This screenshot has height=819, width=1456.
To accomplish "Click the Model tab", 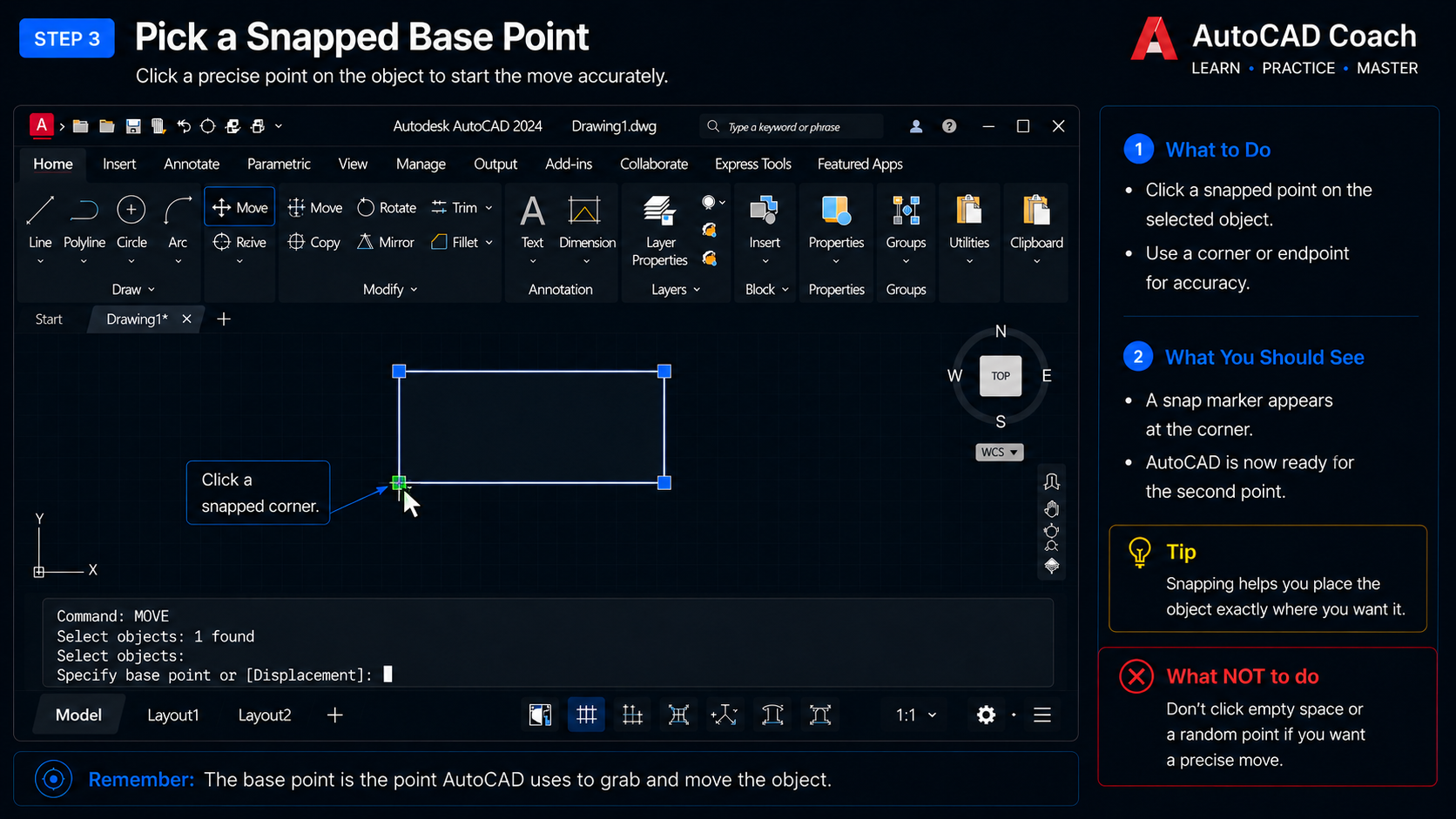I will pyautogui.click(x=78, y=715).
